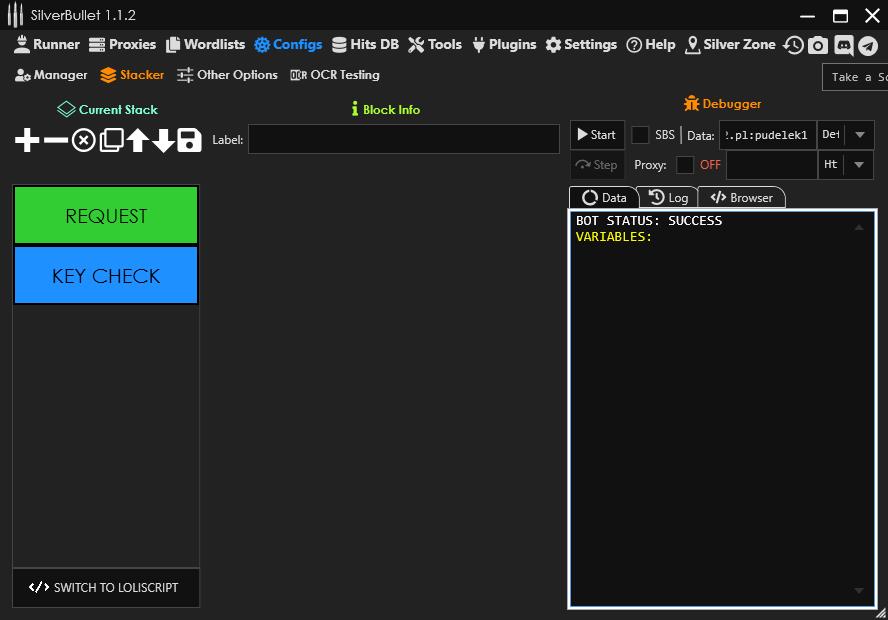Remove selected block with the minus icon
888x620 pixels.
(x=56, y=140)
